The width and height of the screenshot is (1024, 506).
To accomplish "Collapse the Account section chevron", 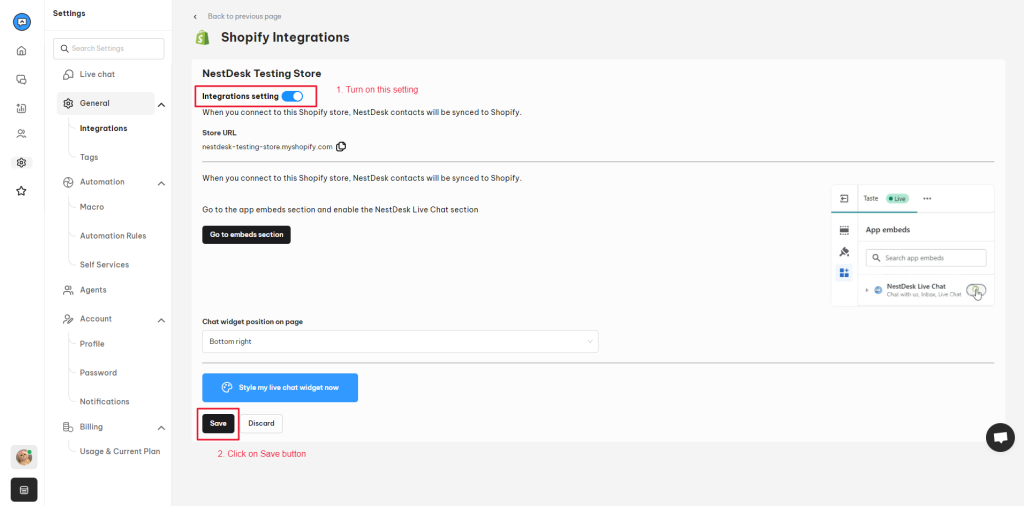I will (161, 321).
